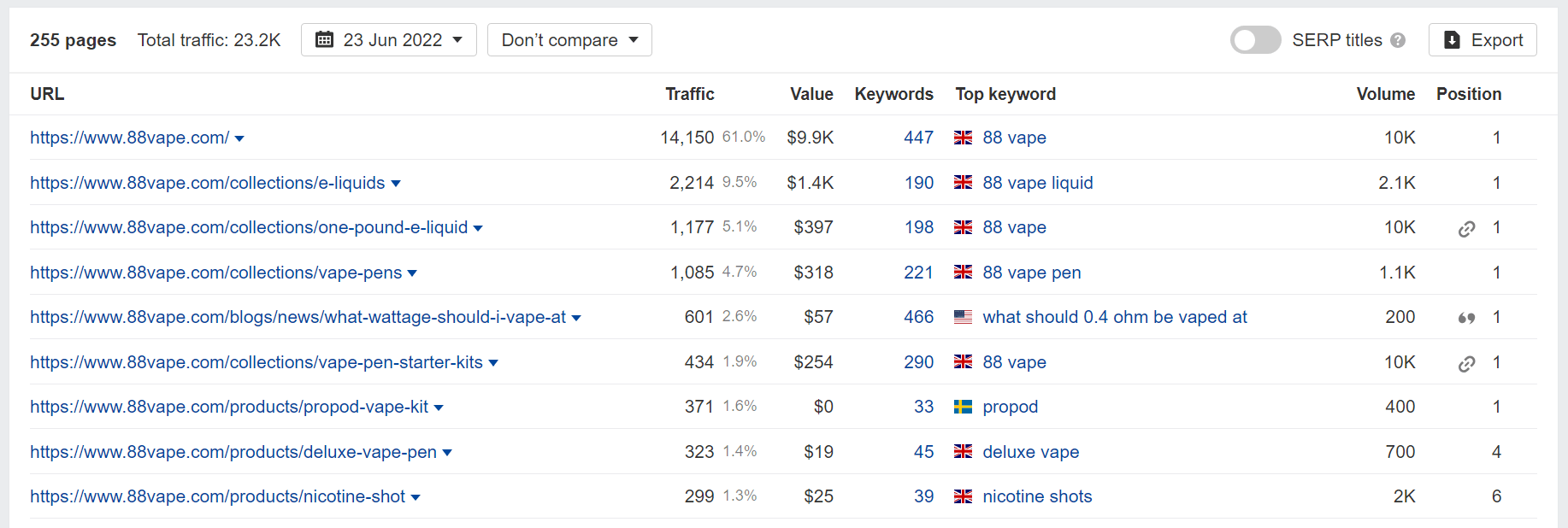Sort by the Volume column header
The height and width of the screenshot is (528, 1568).
(1386, 94)
